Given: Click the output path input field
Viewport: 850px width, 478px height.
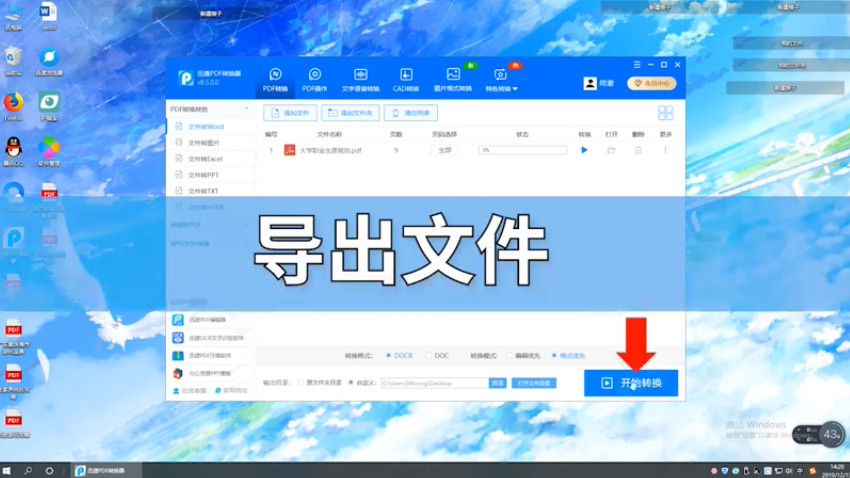Looking at the screenshot, I should 434,383.
